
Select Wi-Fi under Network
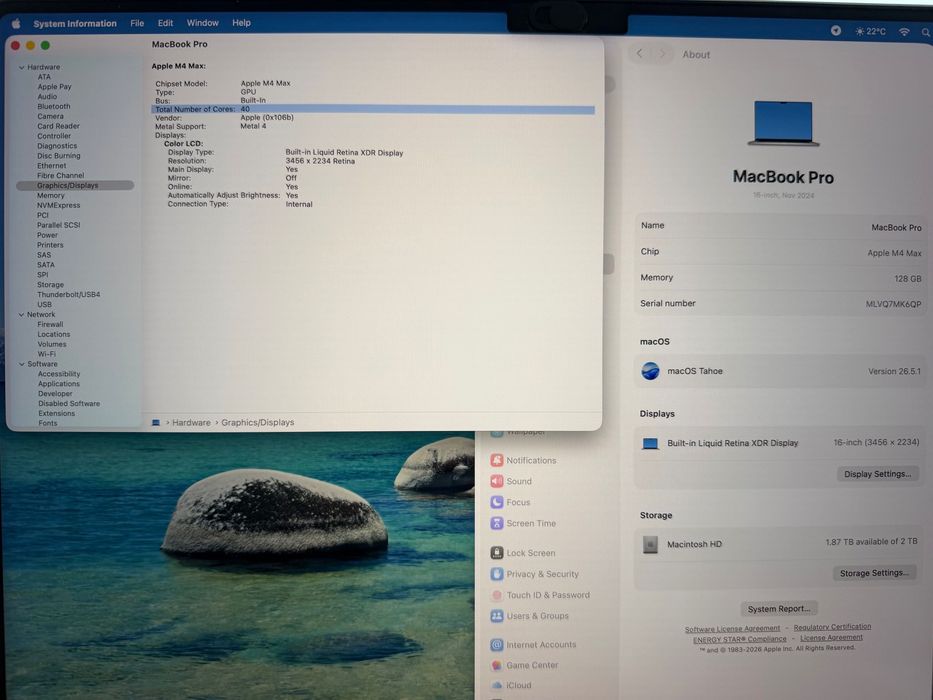[46, 354]
